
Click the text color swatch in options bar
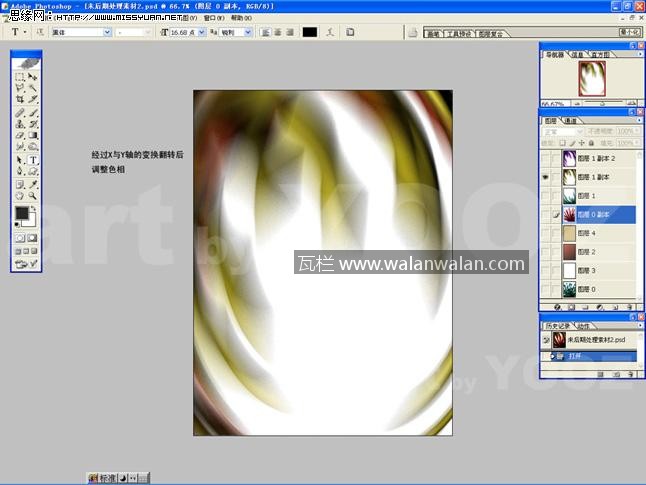[x=310, y=32]
